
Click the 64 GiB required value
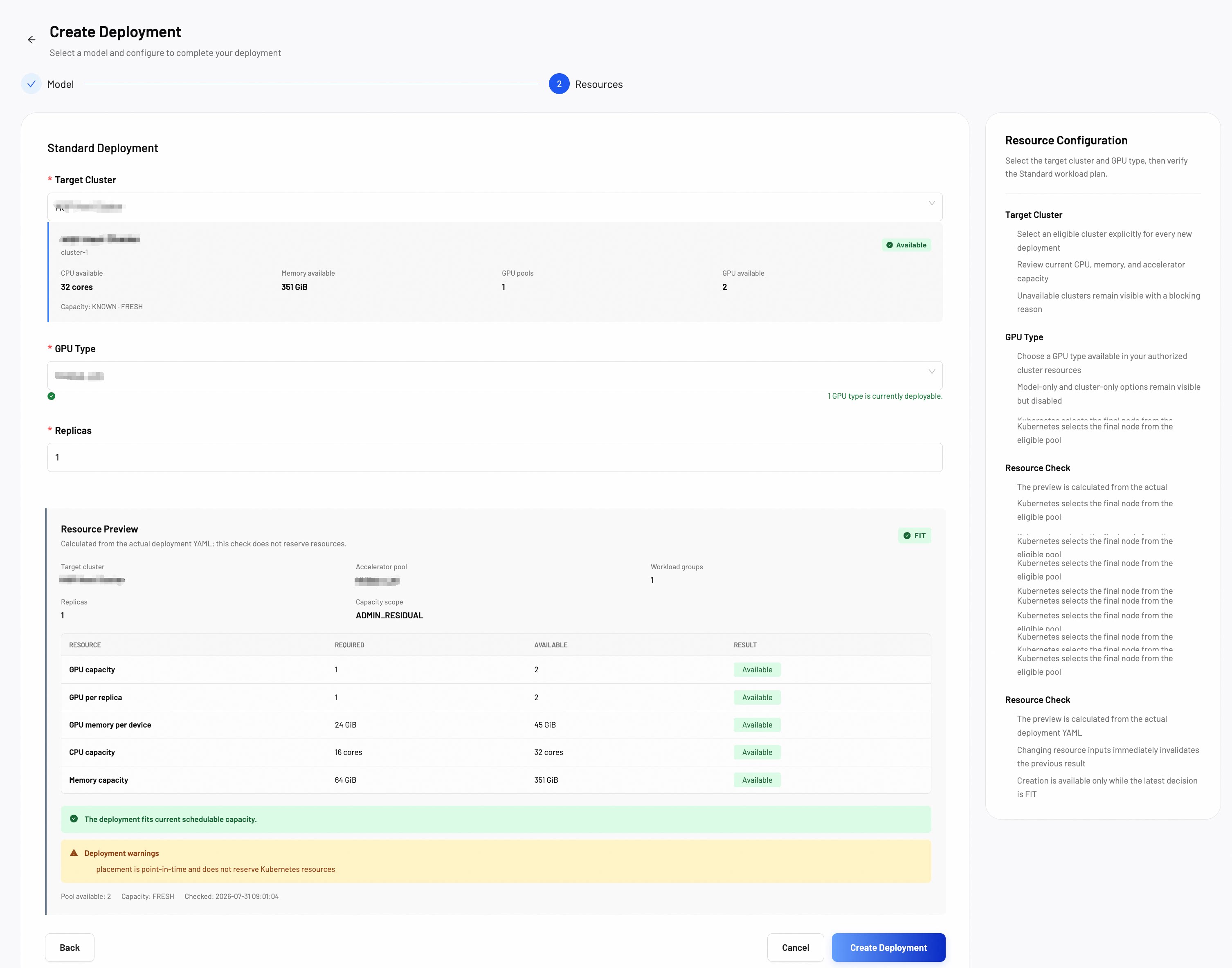pyautogui.click(x=346, y=780)
